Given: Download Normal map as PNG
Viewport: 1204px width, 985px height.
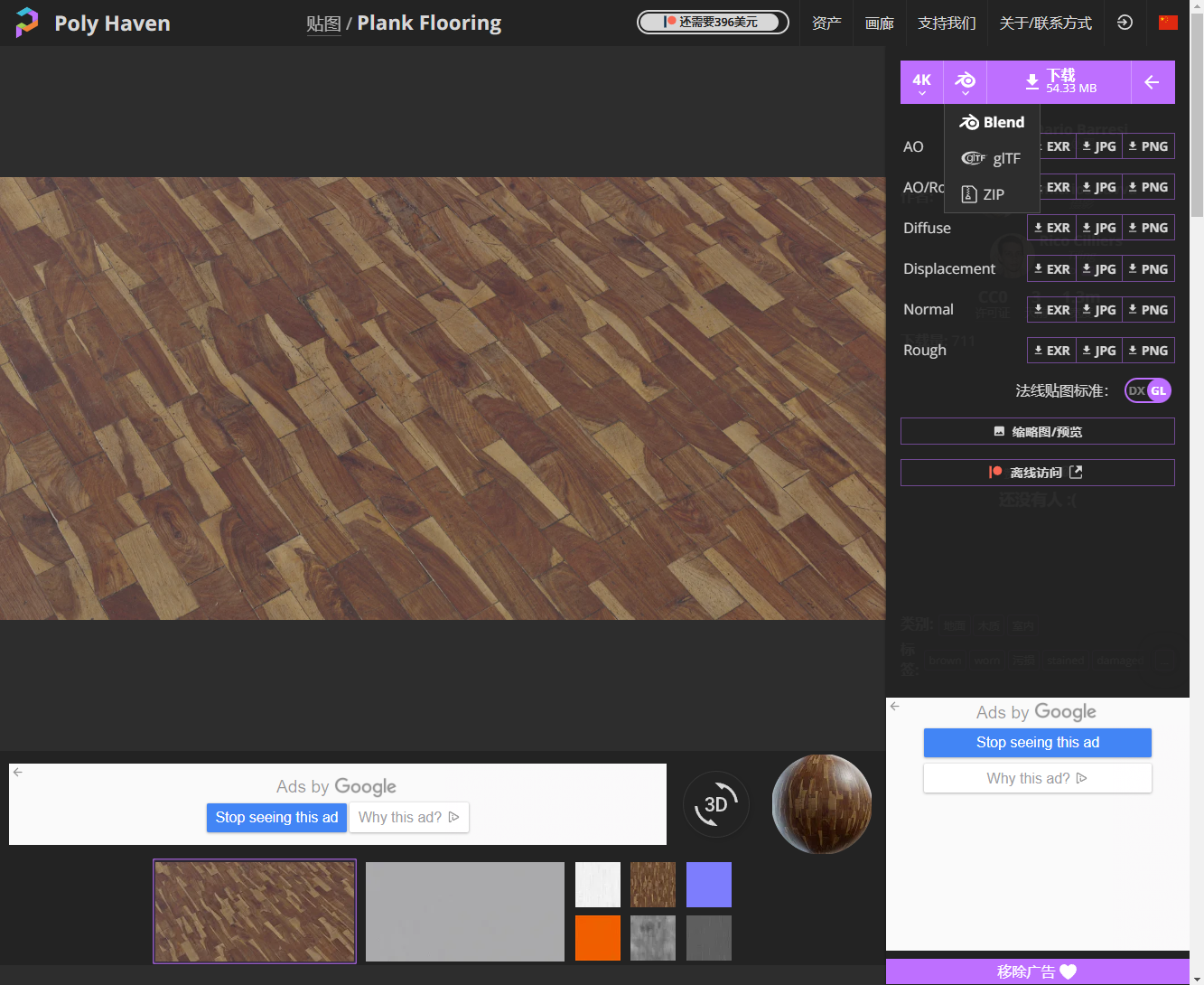Looking at the screenshot, I should (x=1148, y=309).
